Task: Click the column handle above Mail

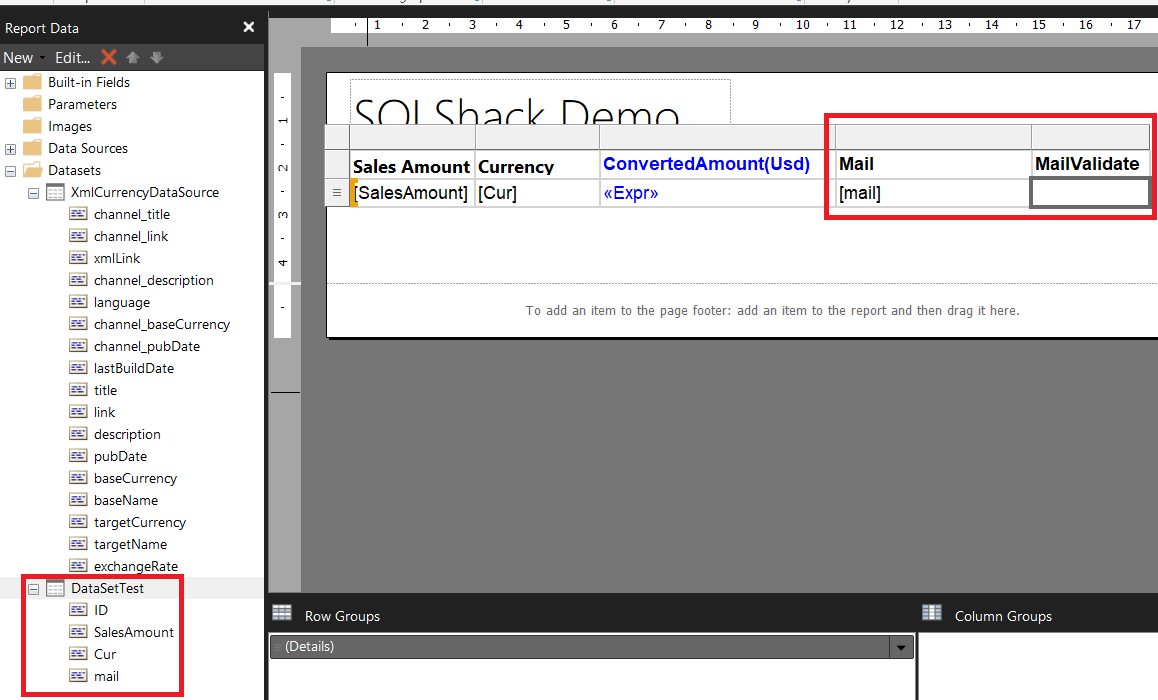Action: [x=933, y=137]
